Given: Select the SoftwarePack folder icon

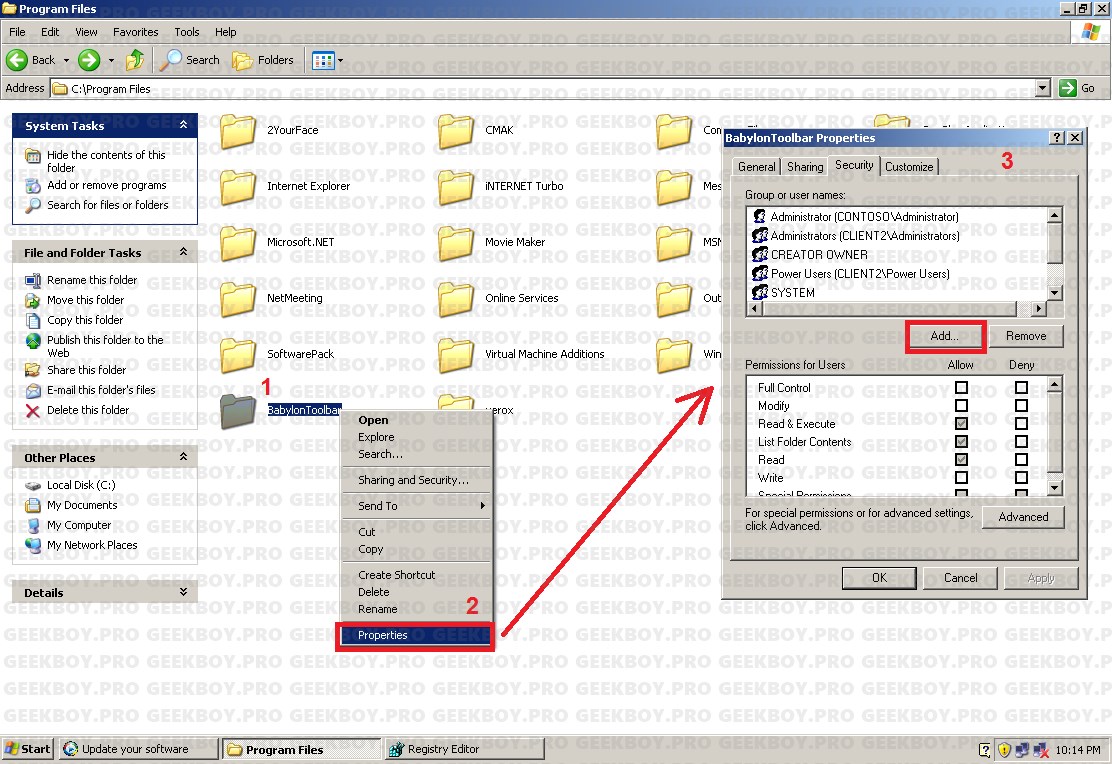Looking at the screenshot, I should pyautogui.click(x=238, y=355).
